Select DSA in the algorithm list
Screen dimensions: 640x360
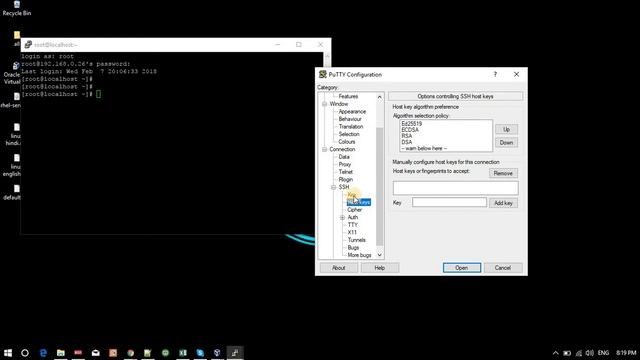coord(407,142)
